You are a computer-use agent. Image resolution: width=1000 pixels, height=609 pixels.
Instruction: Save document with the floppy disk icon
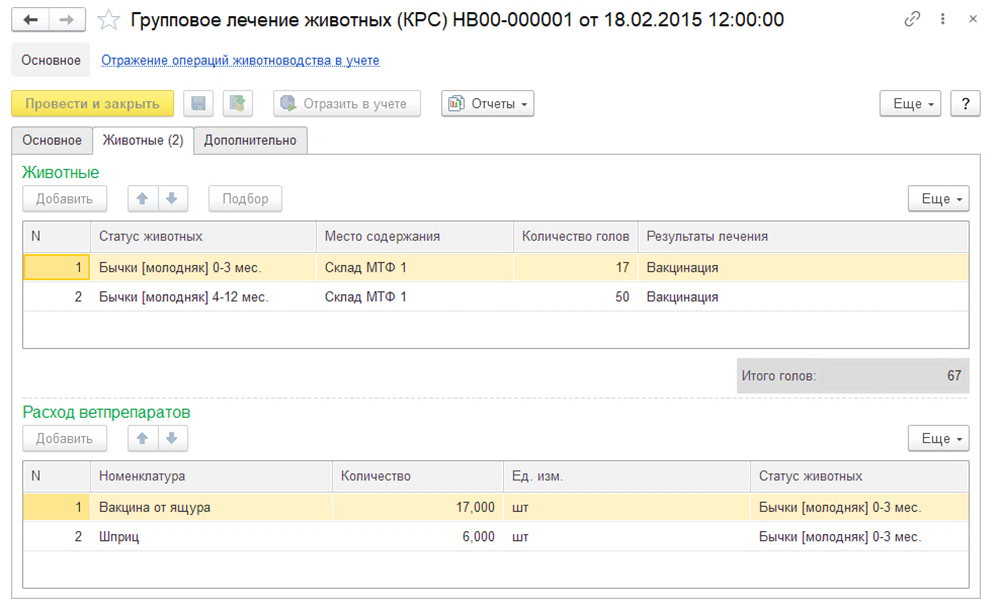click(x=198, y=103)
